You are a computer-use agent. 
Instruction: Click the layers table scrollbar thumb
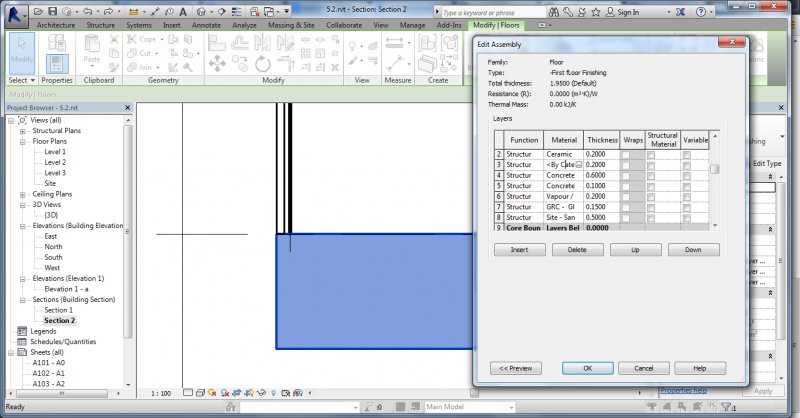coord(714,169)
